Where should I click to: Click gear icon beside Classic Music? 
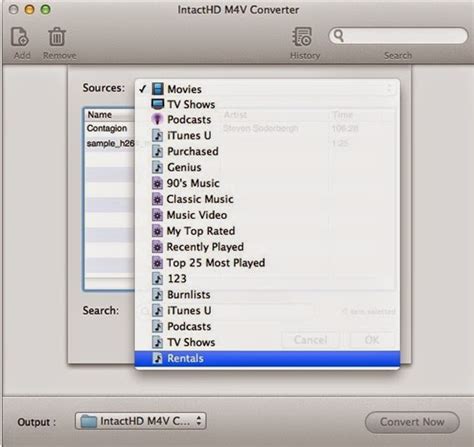[157, 199]
